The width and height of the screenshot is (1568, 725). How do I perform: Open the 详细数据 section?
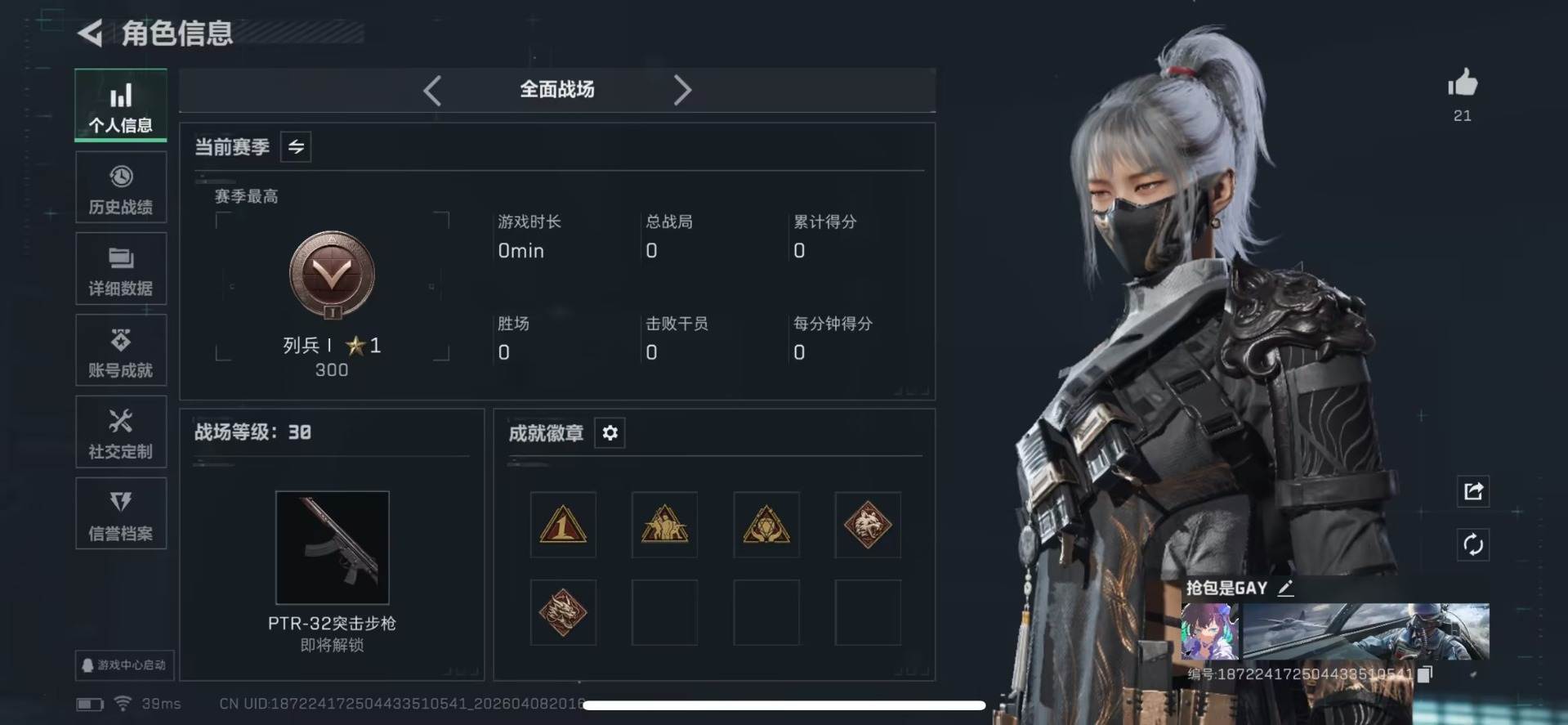point(121,269)
